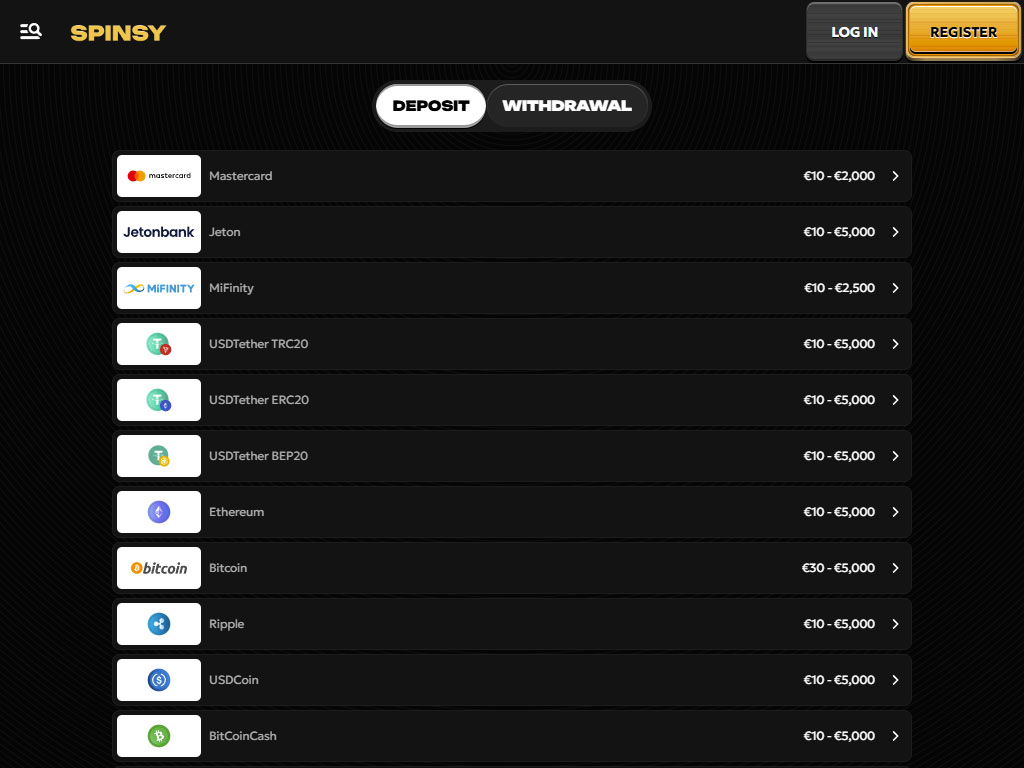This screenshot has height=768, width=1024.
Task: Open the menu search icon
Action: [31, 31]
